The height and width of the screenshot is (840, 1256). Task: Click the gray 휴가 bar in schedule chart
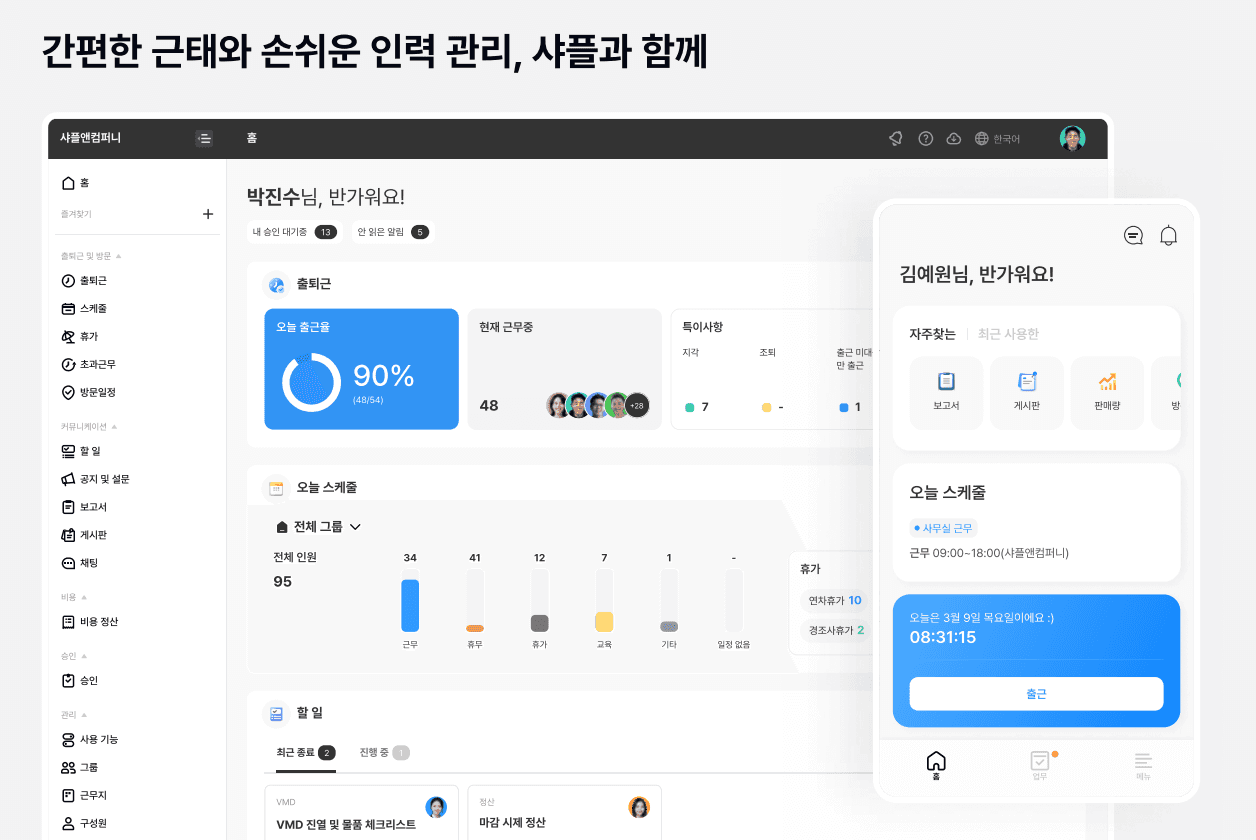[539, 623]
